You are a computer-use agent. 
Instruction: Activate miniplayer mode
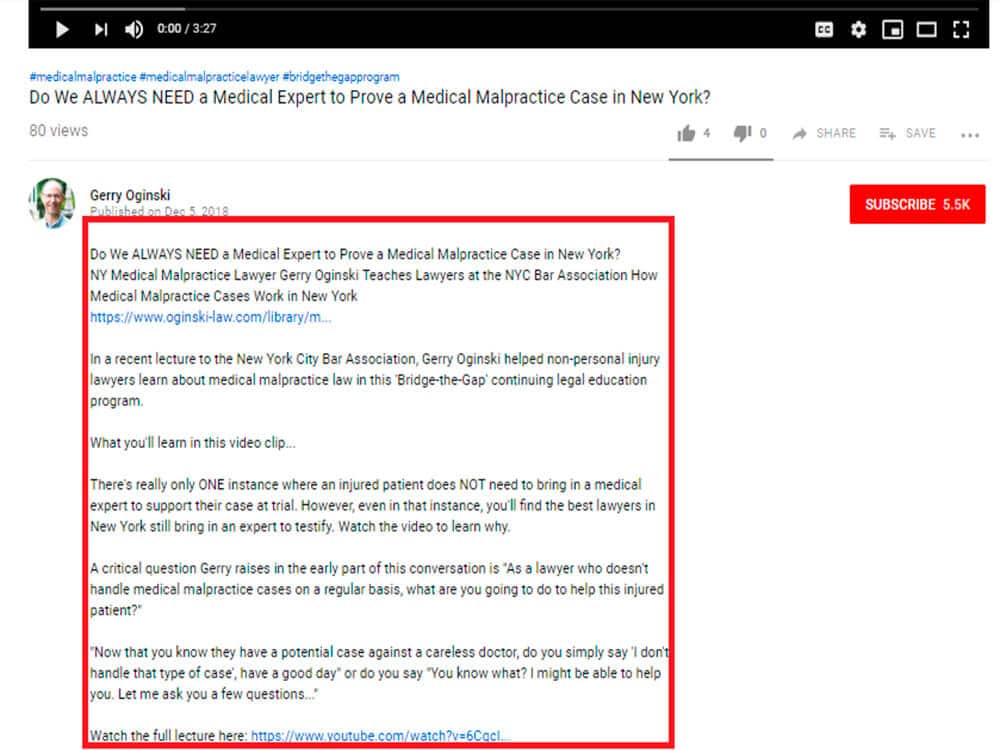click(x=892, y=29)
